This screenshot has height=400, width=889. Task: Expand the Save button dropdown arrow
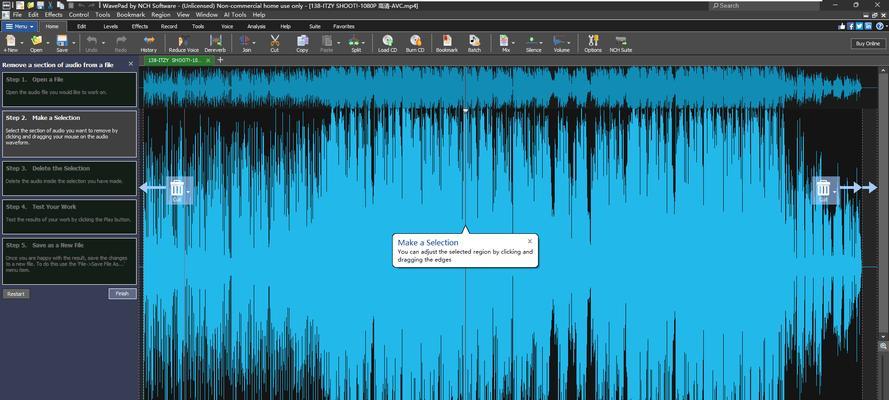coord(73,42)
